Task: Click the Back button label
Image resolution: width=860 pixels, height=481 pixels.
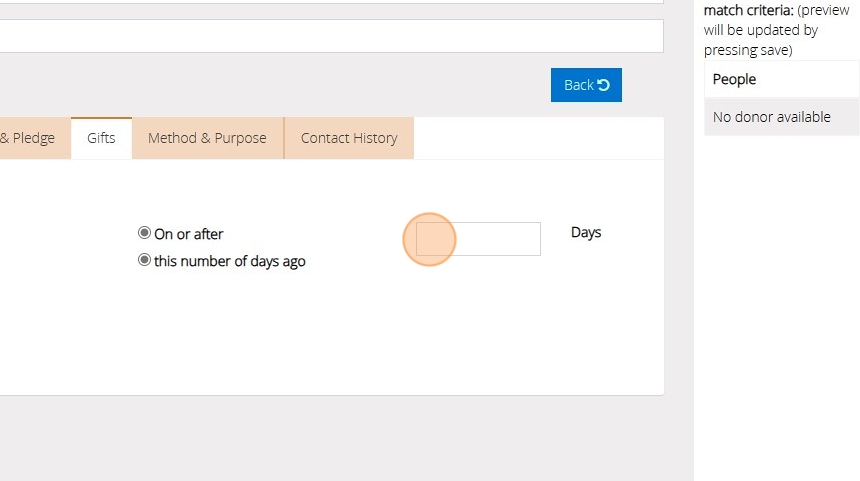Action: [x=578, y=85]
